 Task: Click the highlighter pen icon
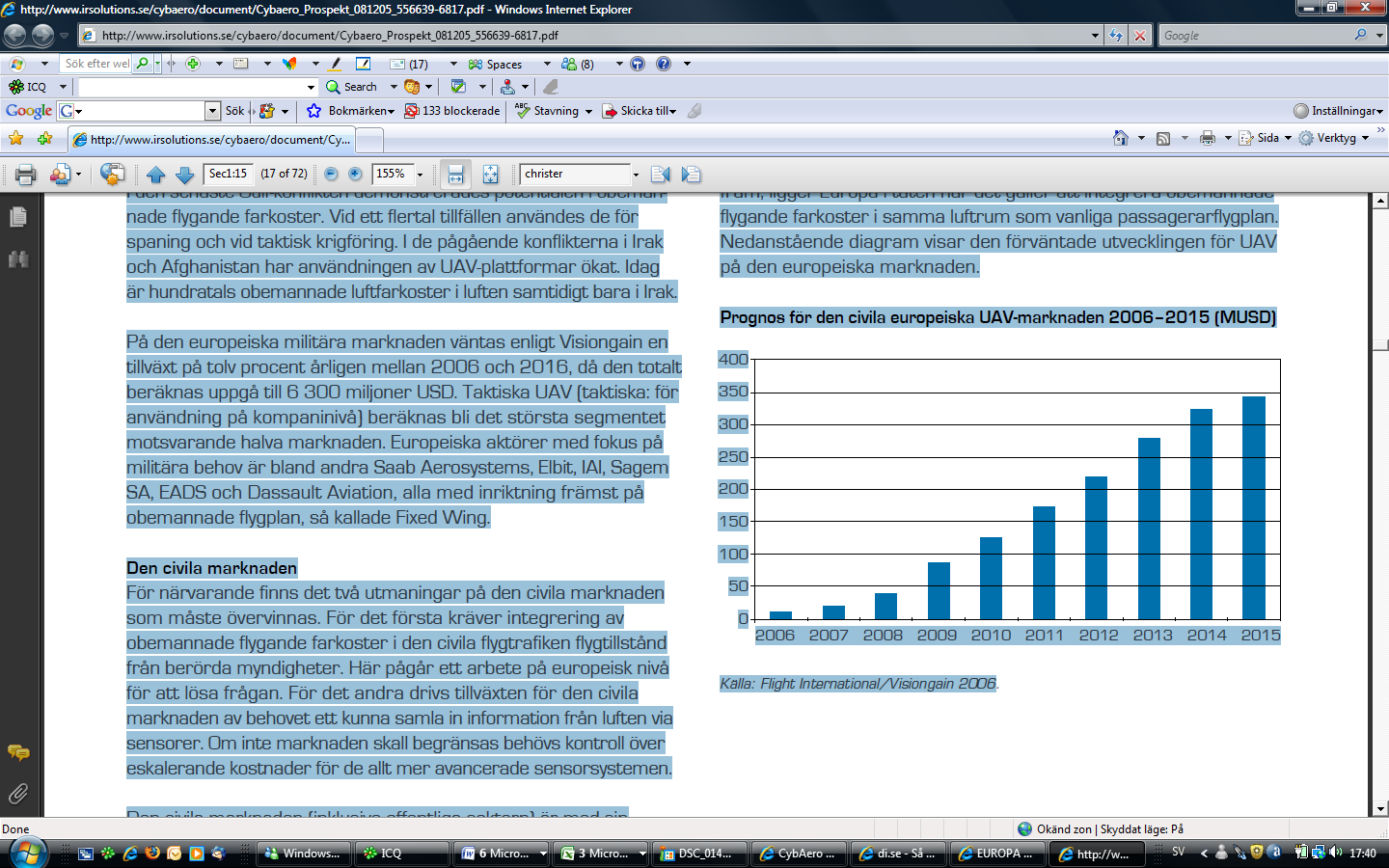coord(335,64)
